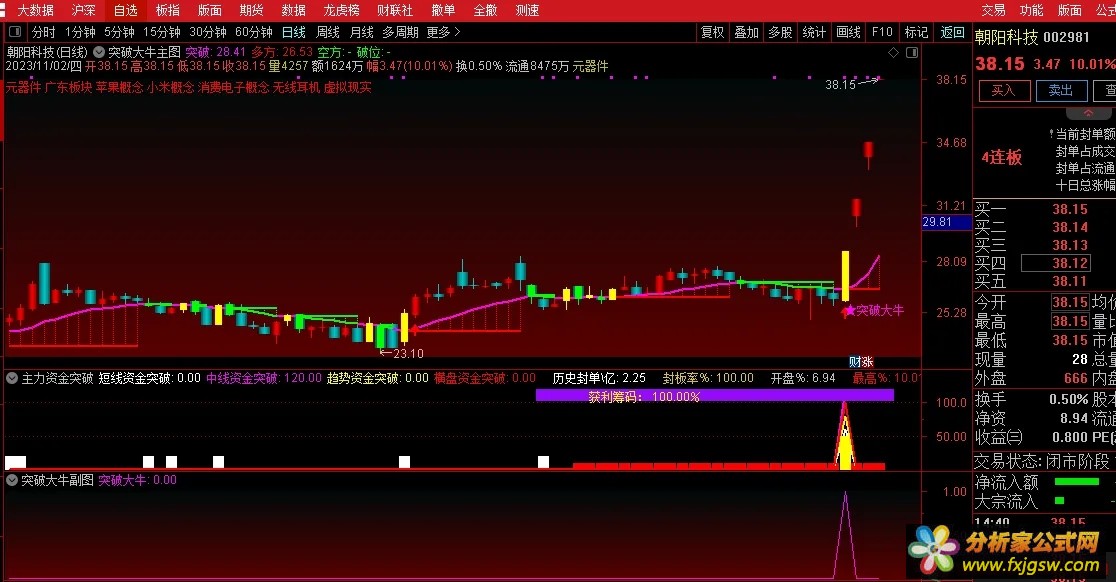
Task: Click the 虚拟现实 concept tag
Action: coord(348,88)
